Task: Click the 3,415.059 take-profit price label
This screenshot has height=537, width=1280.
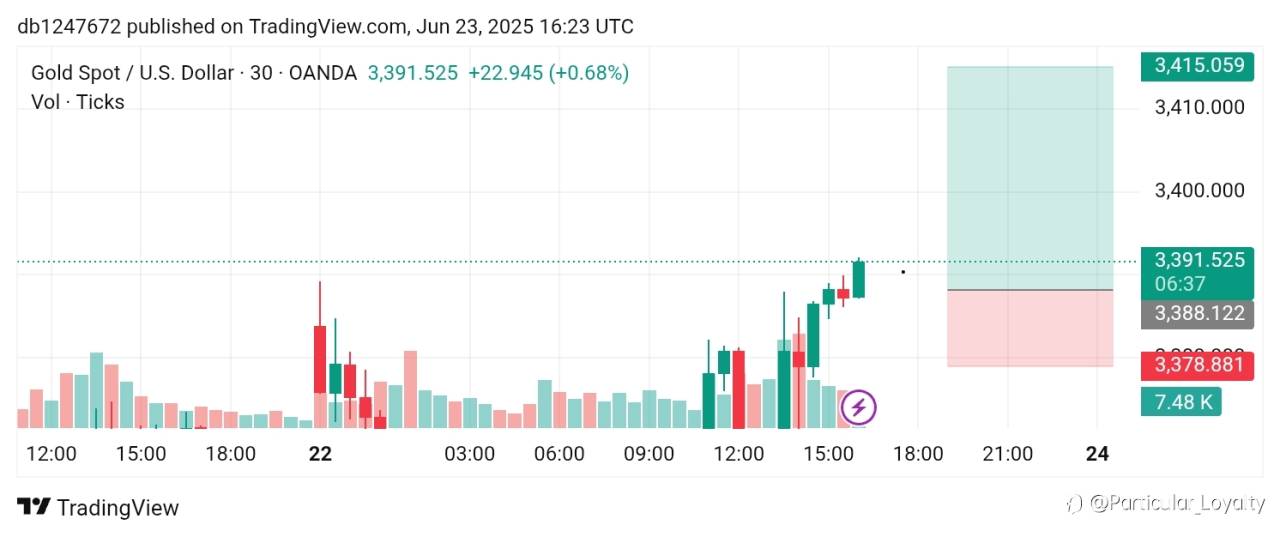Action: click(1198, 67)
